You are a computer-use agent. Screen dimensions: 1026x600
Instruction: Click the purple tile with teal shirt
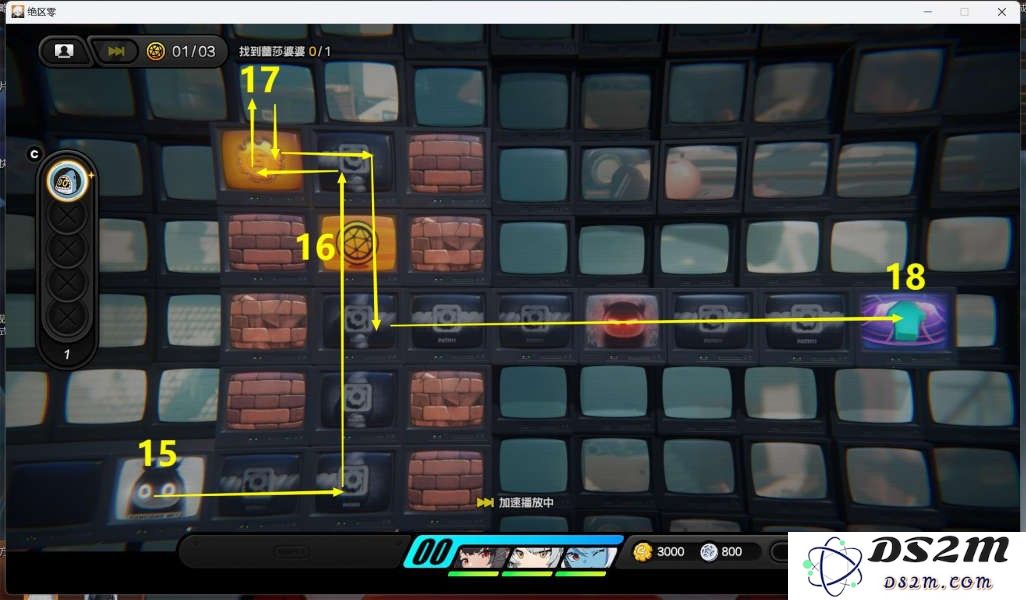[x=904, y=321]
